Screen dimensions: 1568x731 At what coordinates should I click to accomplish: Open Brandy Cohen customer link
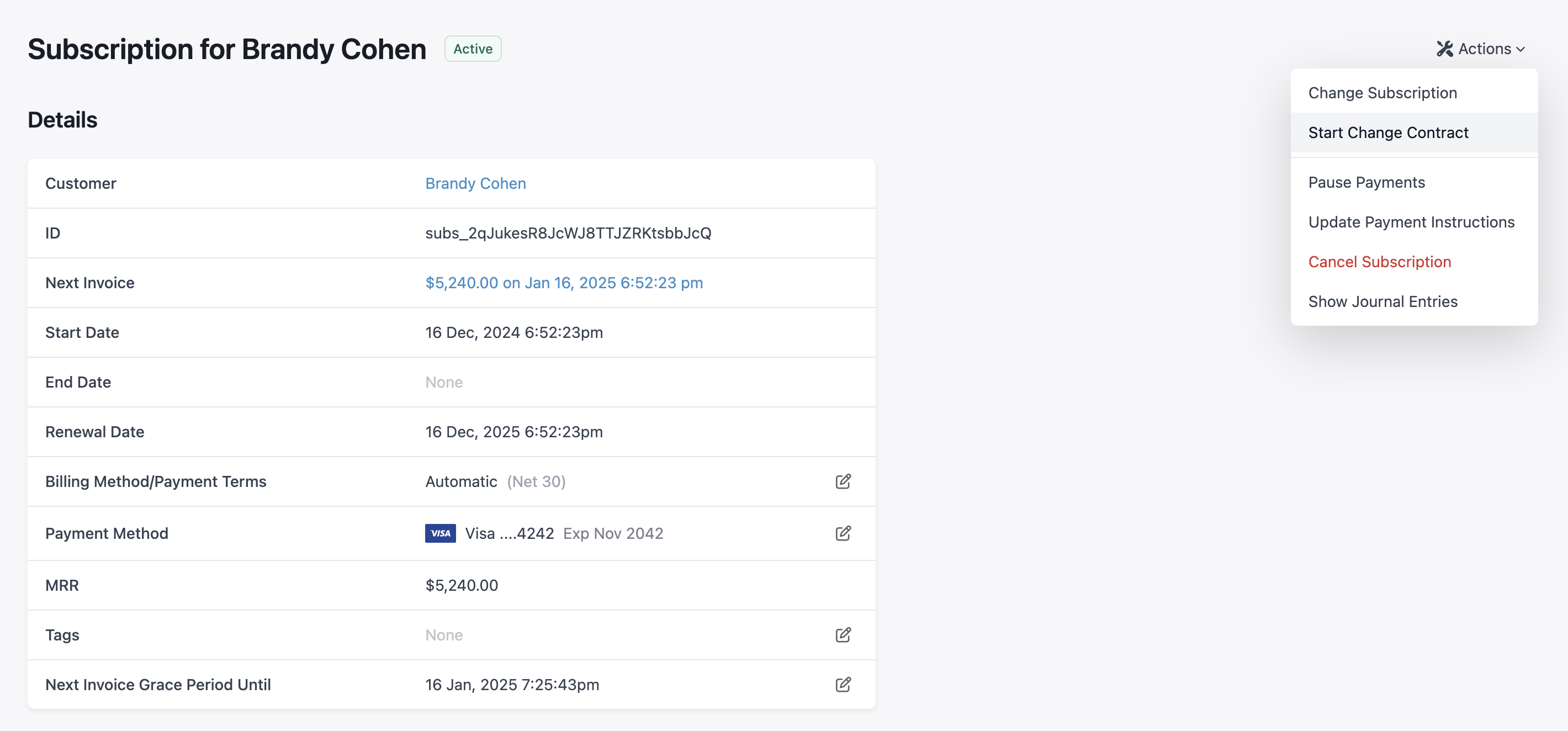point(475,183)
